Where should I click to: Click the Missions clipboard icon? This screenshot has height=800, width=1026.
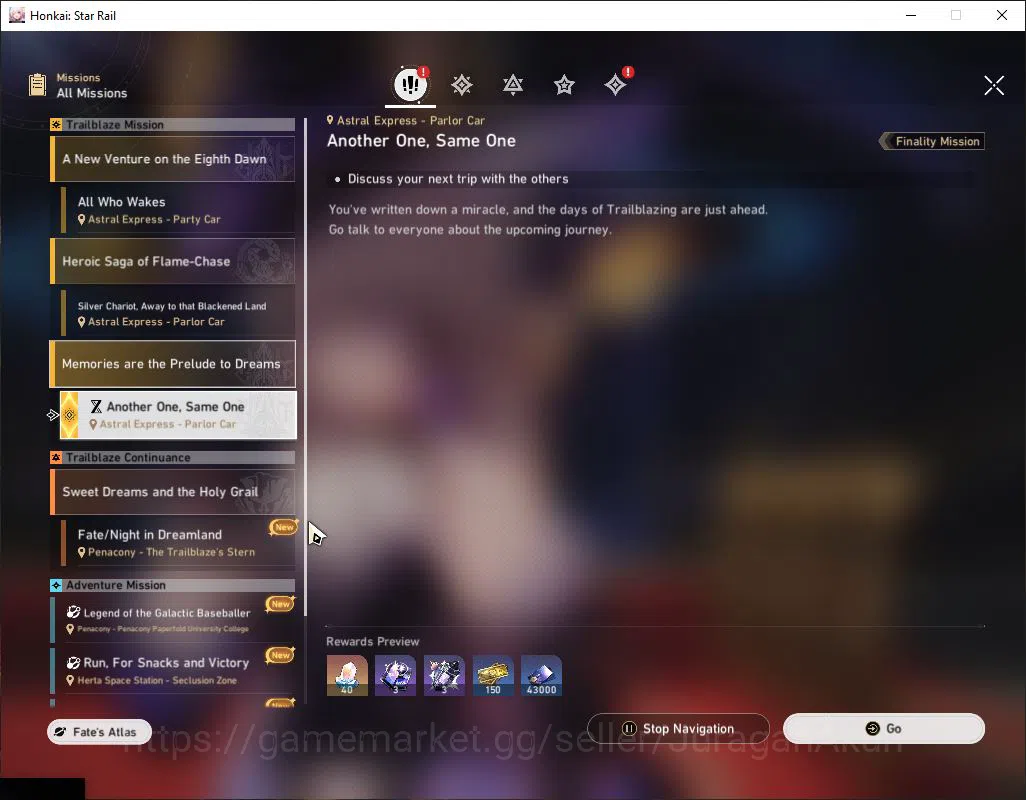point(37,85)
